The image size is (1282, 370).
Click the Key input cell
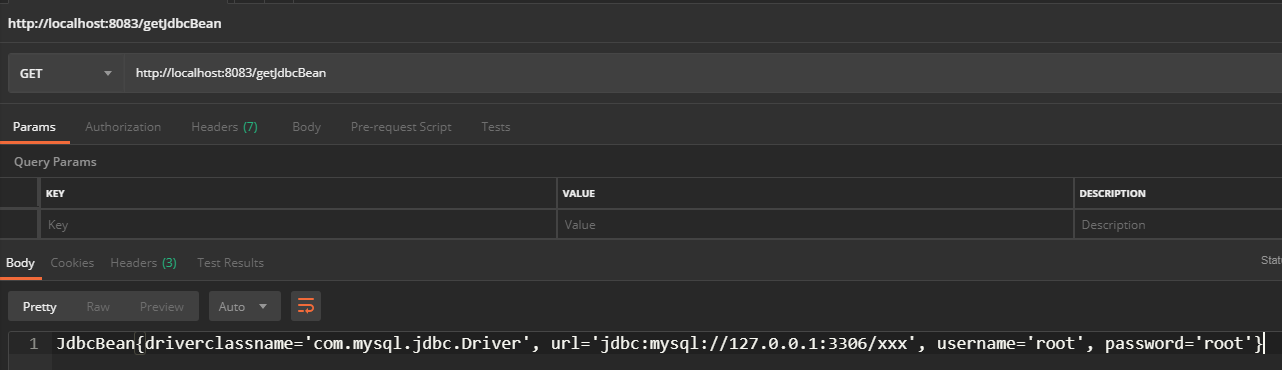[x=297, y=225]
